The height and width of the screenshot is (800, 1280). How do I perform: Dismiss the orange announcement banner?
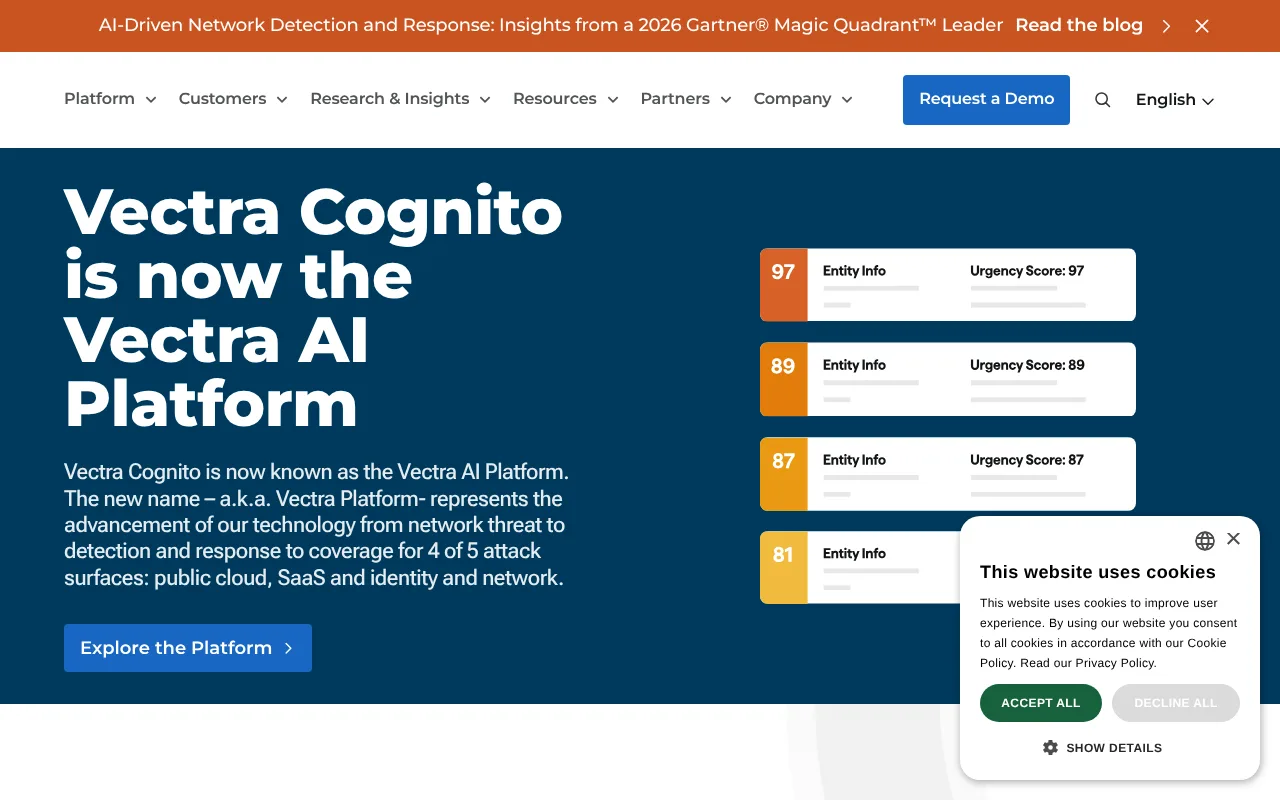(x=1202, y=26)
